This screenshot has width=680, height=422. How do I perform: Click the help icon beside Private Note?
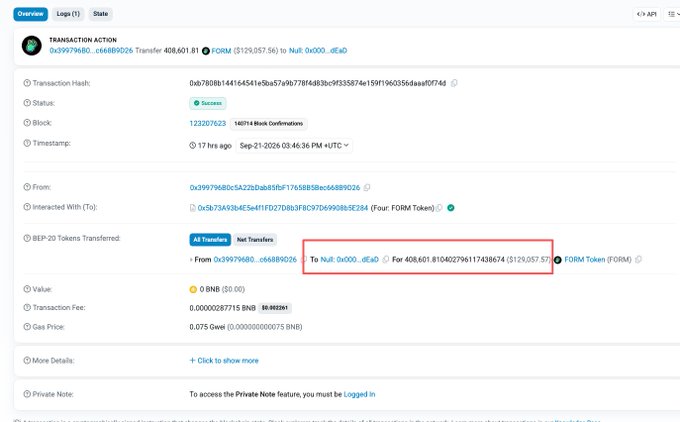pyautogui.click(x=27, y=394)
